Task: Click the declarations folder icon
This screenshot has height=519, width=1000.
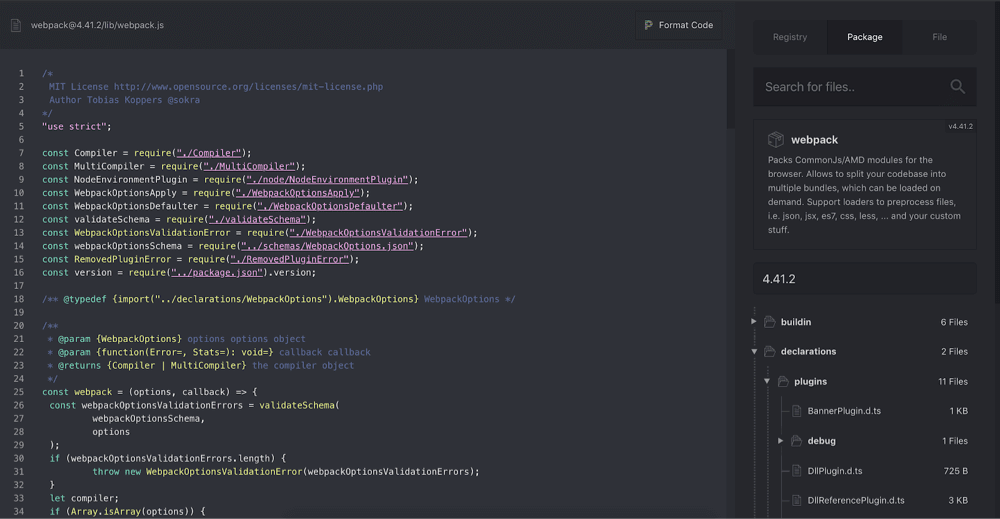Action: pos(770,351)
